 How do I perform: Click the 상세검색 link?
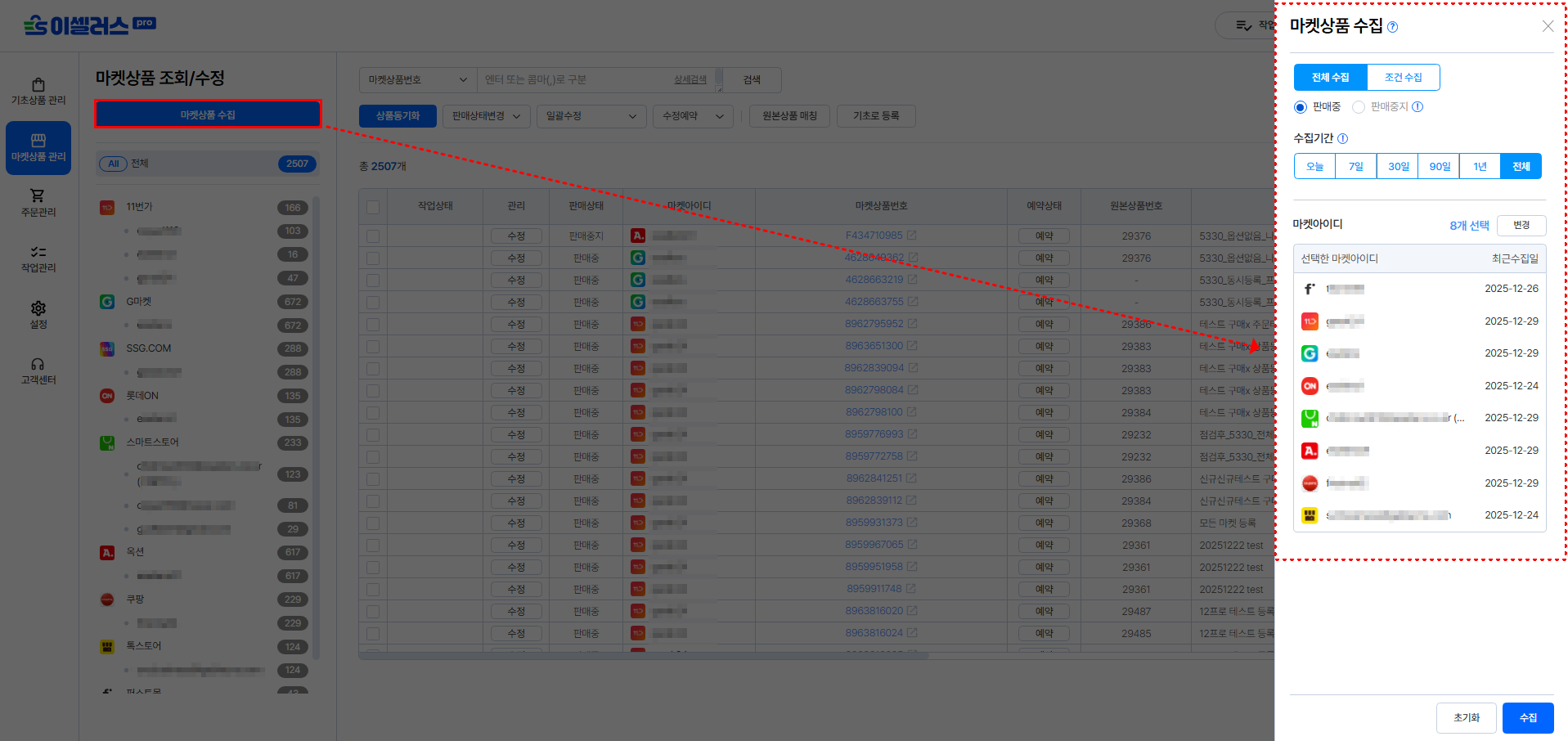pyautogui.click(x=690, y=79)
